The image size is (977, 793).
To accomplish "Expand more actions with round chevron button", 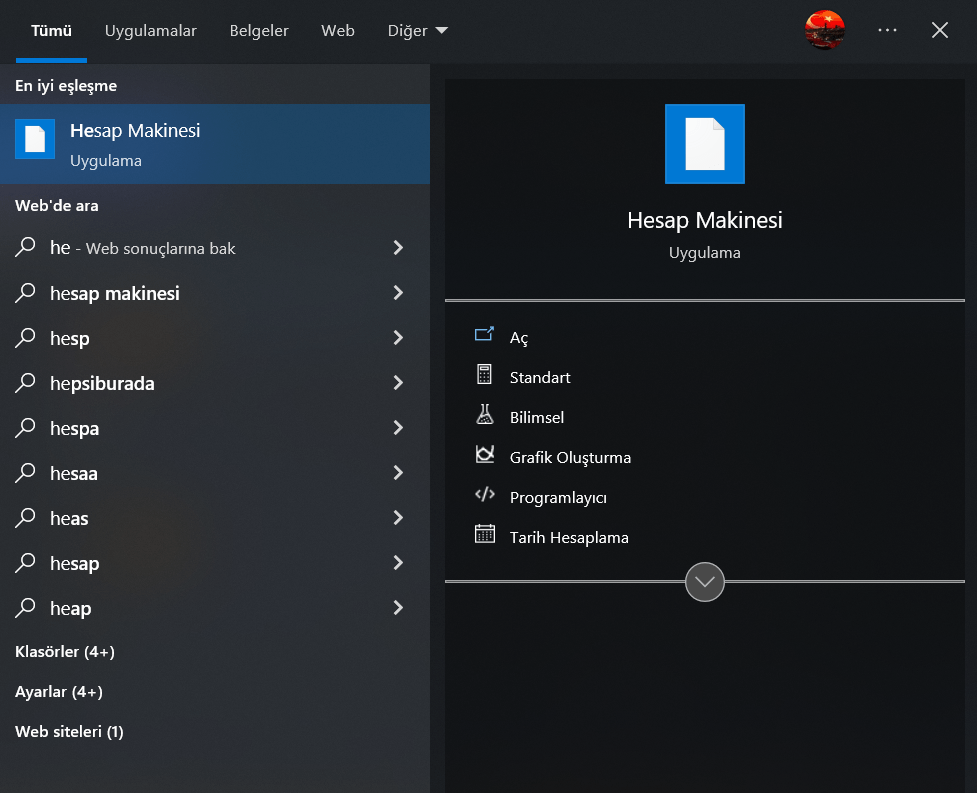I will click(x=705, y=582).
